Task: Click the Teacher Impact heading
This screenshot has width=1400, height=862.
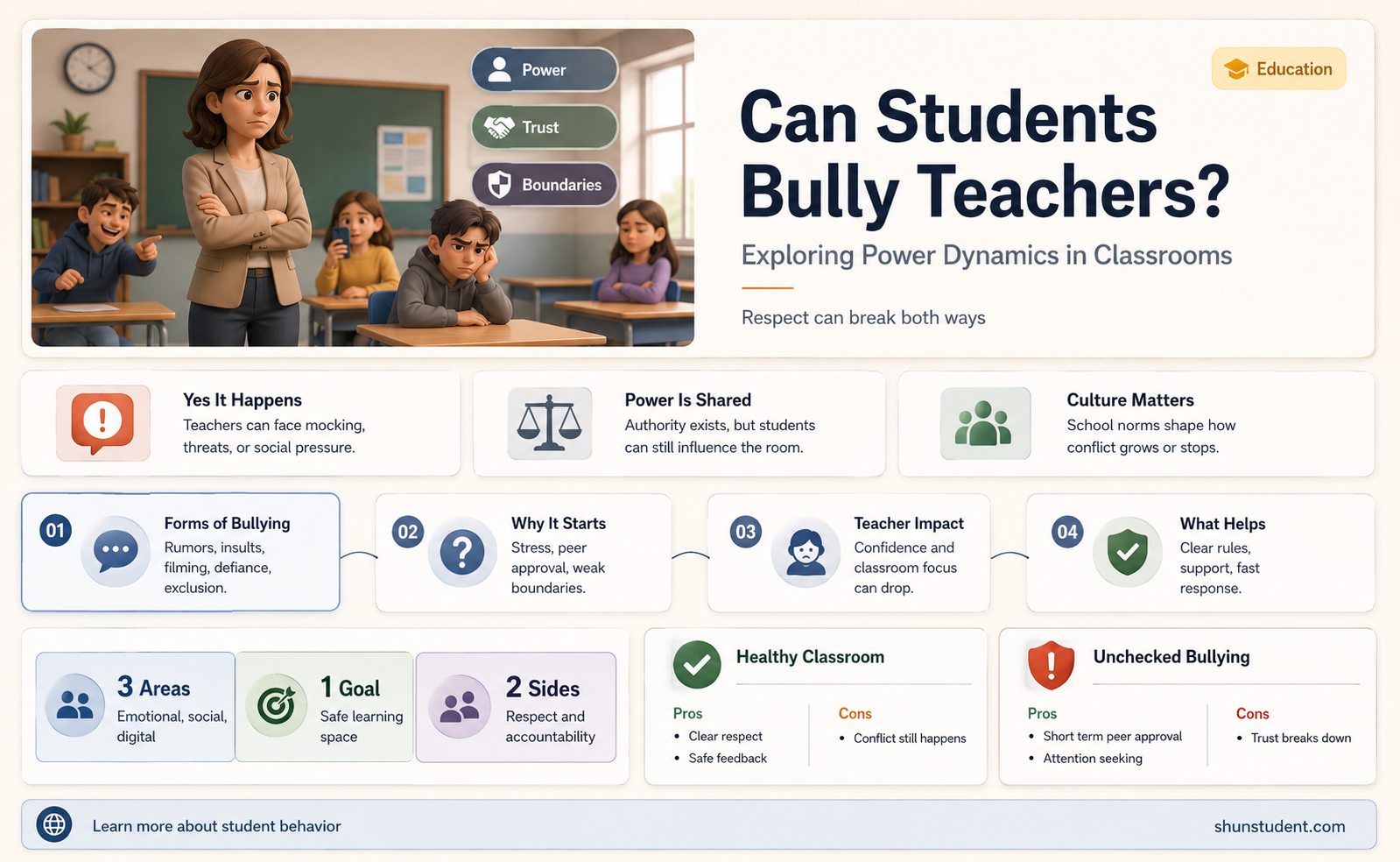Action: (909, 523)
